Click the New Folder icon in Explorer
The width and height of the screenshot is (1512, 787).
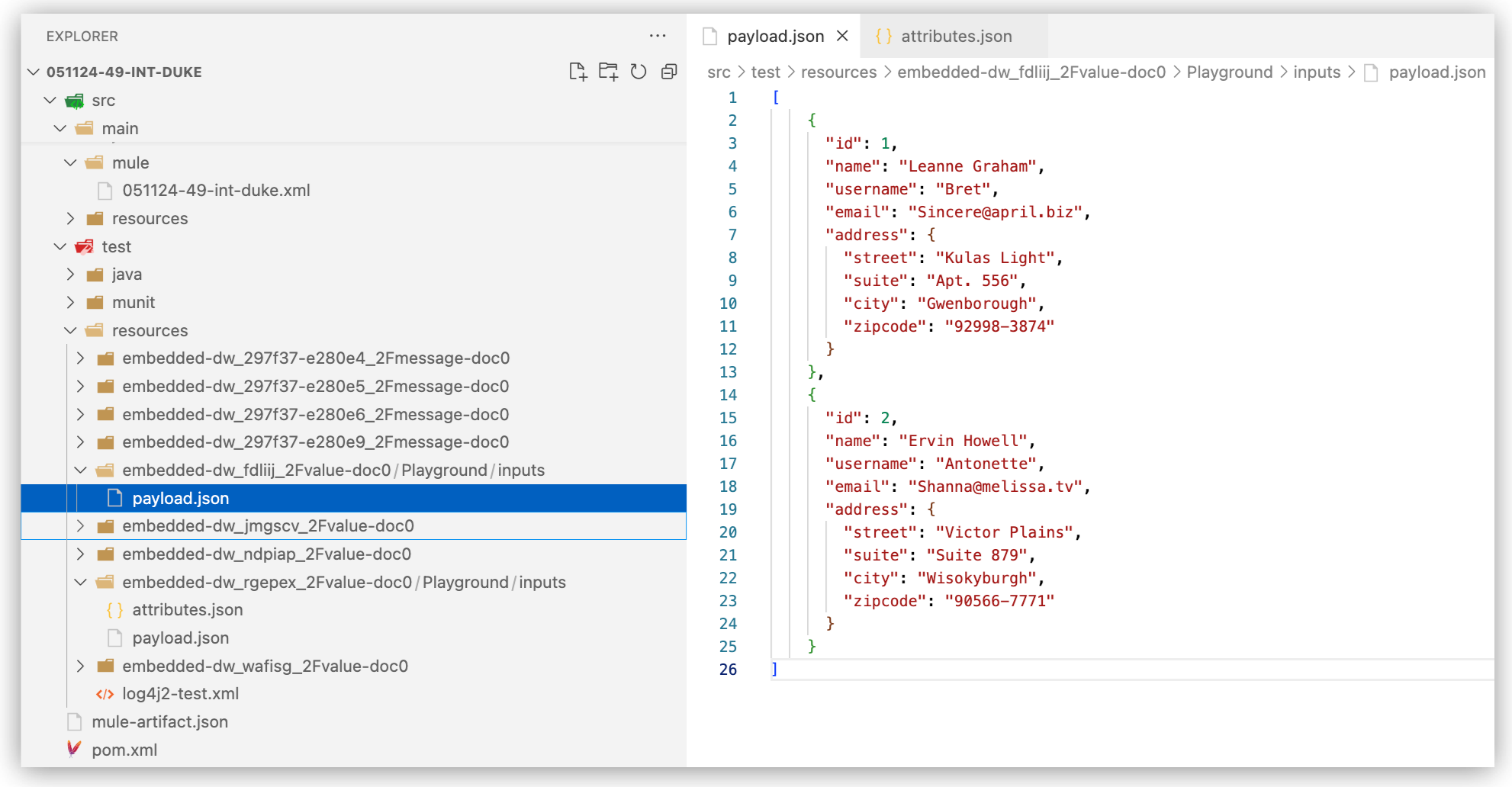click(x=609, y=72)
